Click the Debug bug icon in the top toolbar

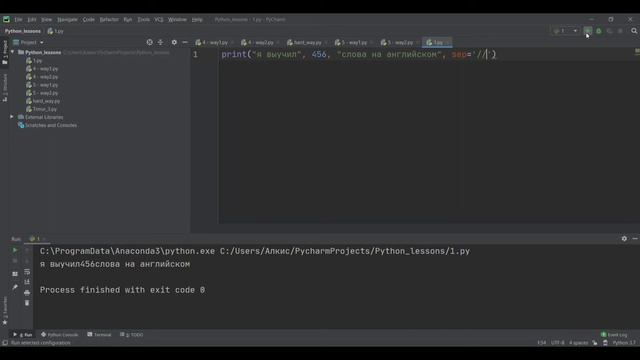click(x=599, y=31)
